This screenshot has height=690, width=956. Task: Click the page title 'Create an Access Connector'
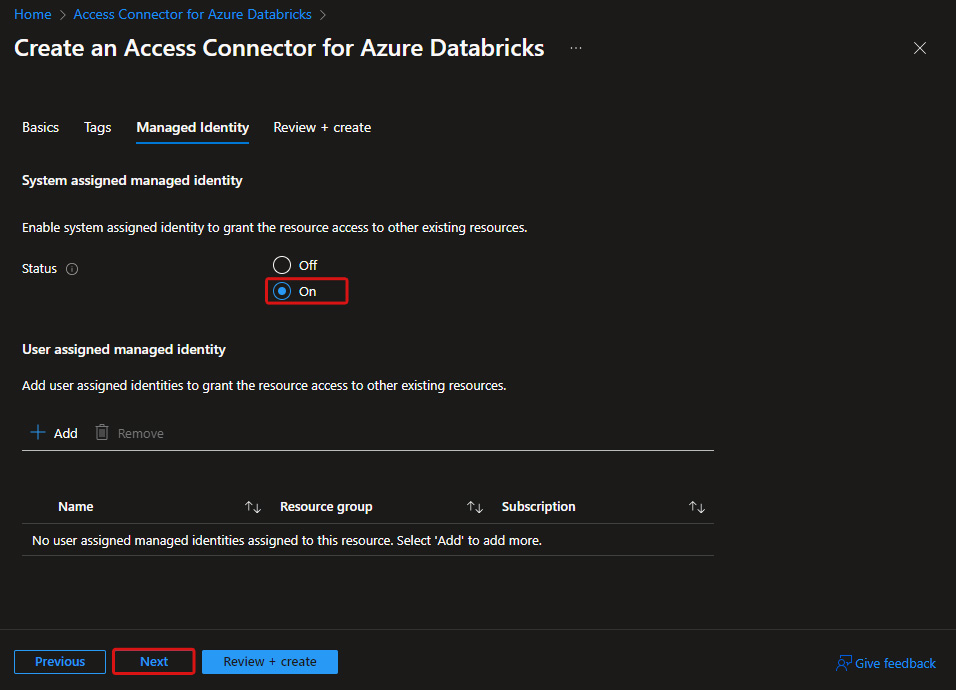point(279,48)
